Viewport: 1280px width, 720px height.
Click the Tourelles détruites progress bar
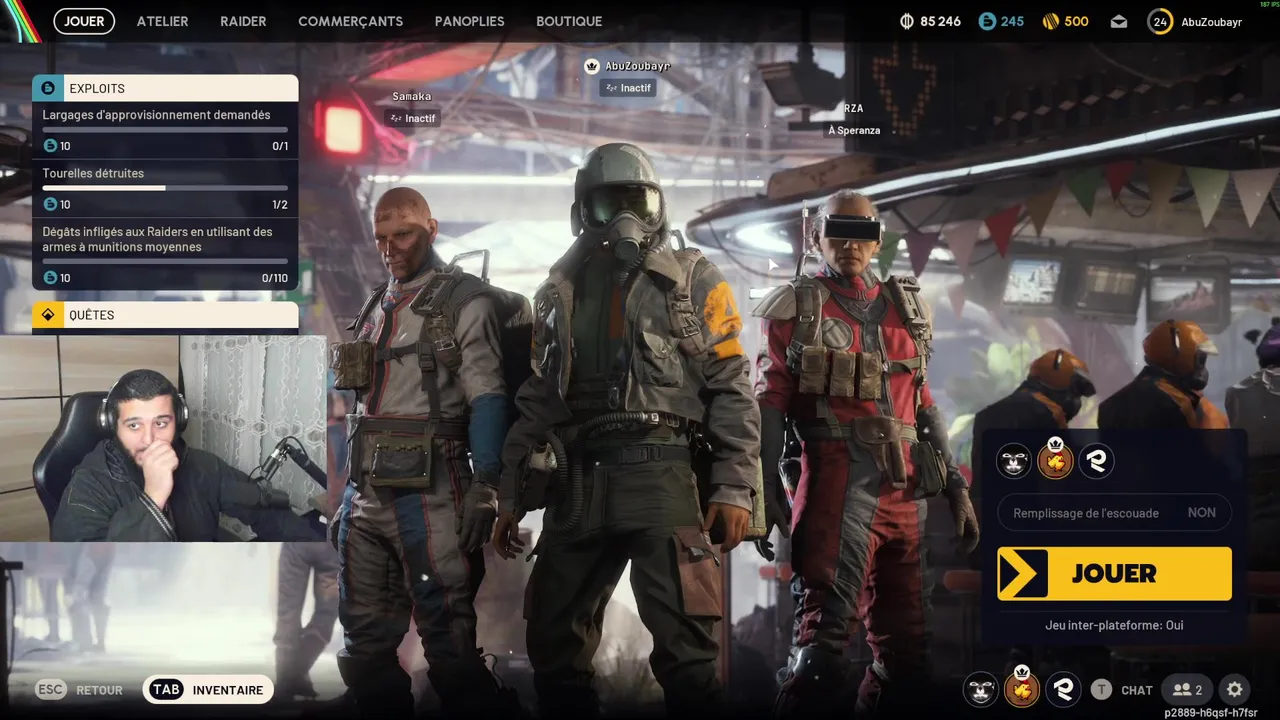[x=165, y=188]
